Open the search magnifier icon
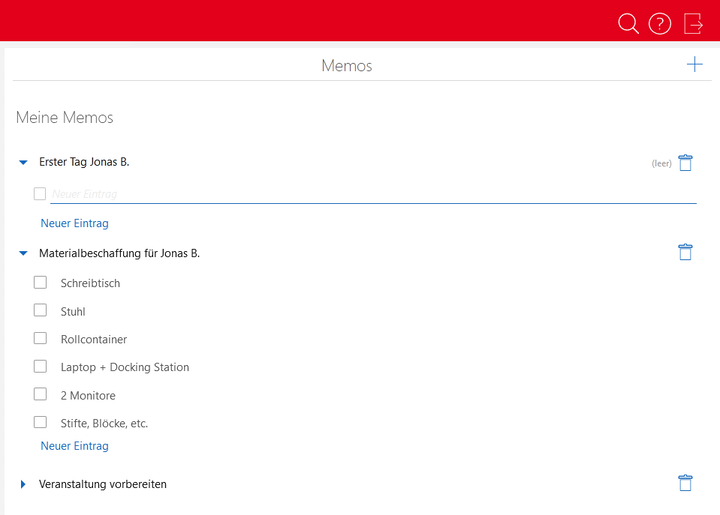The width and height of the screenshot is (720, 515). (x=628, y=23)
